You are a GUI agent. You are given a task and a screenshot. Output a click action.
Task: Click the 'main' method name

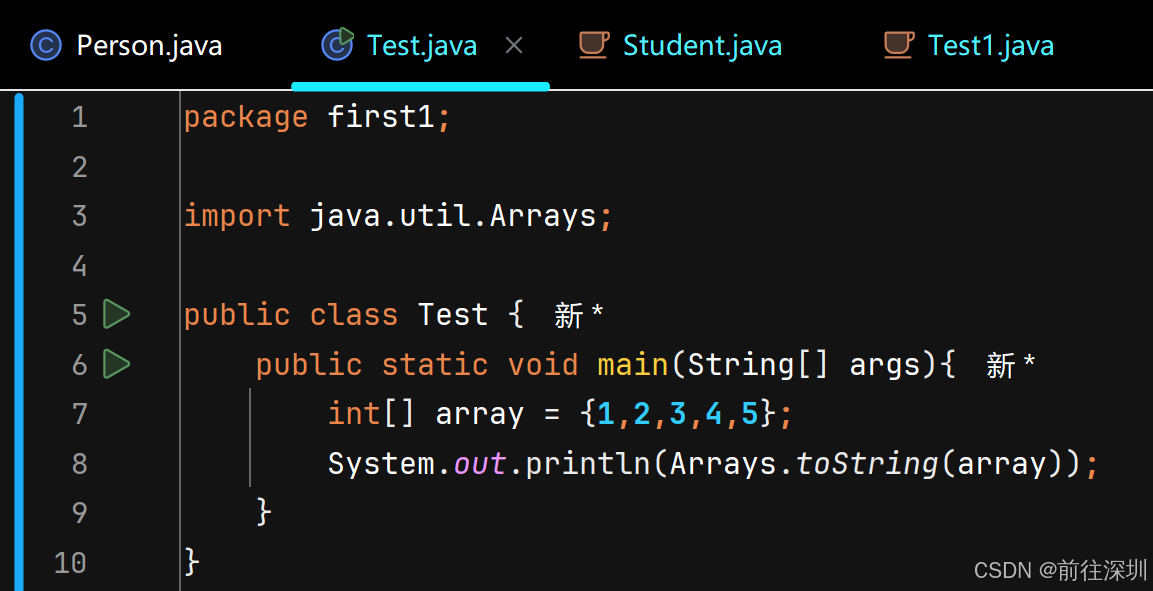632,364
